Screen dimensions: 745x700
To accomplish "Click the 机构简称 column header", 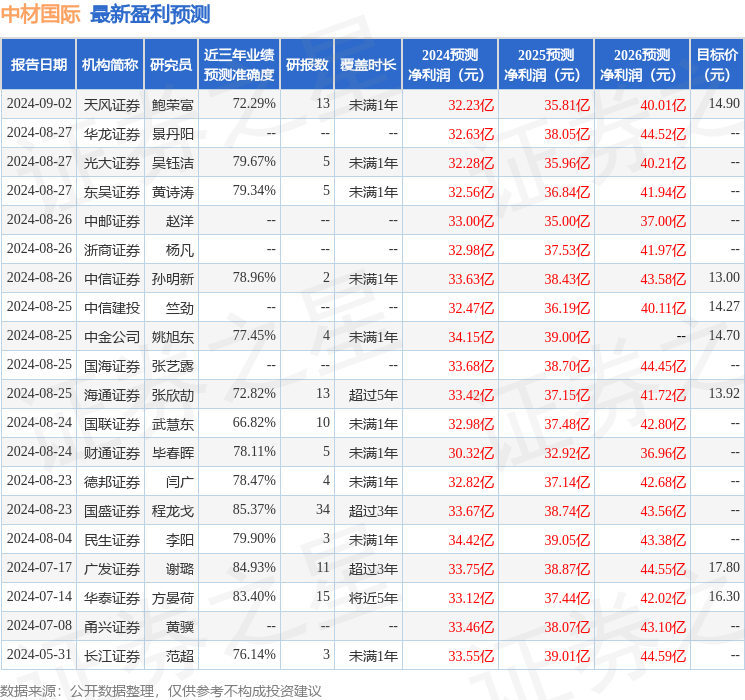I will (x=110, y=65).
